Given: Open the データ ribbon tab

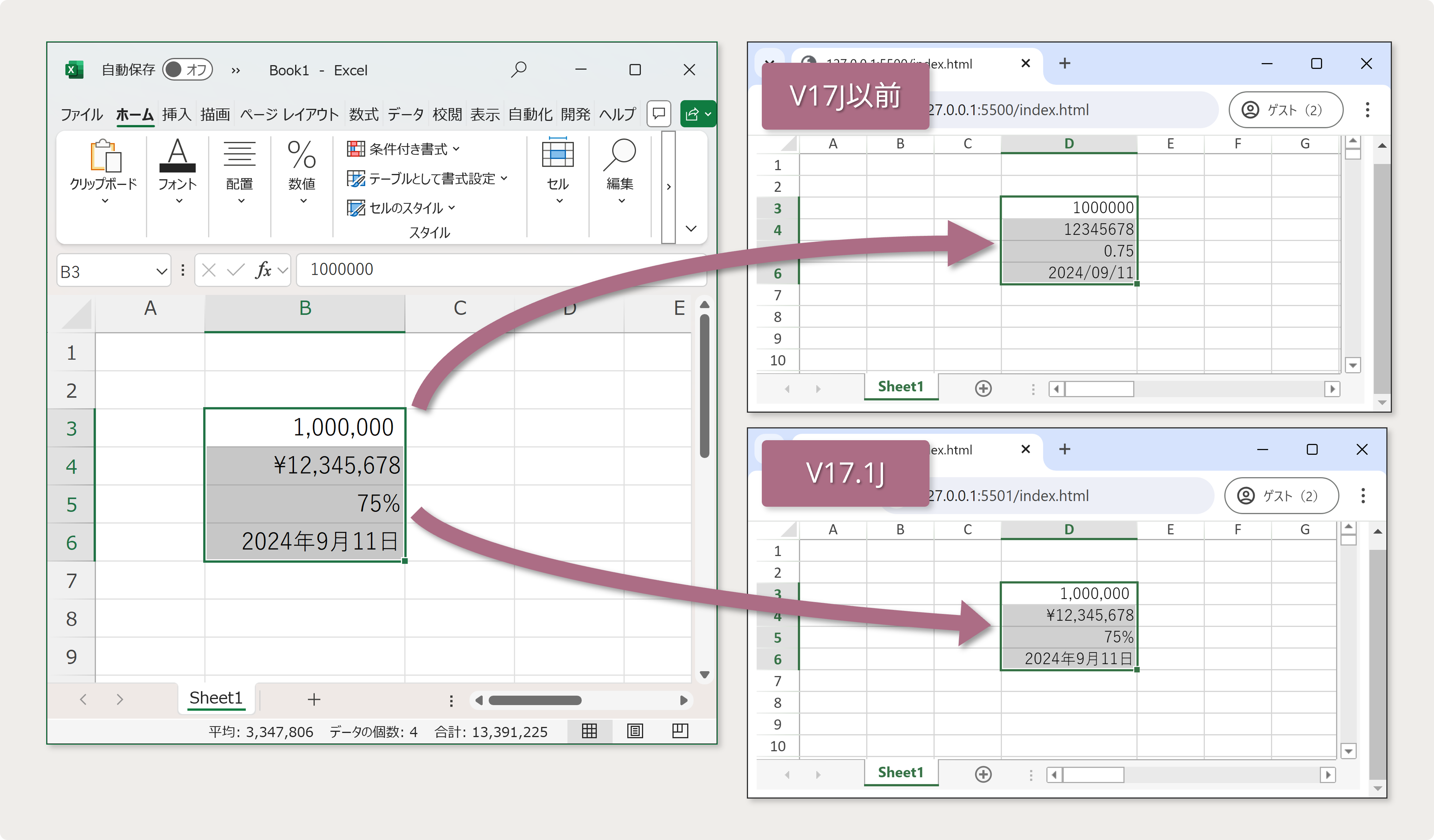Looking at the screenshot, I should 406,114.
